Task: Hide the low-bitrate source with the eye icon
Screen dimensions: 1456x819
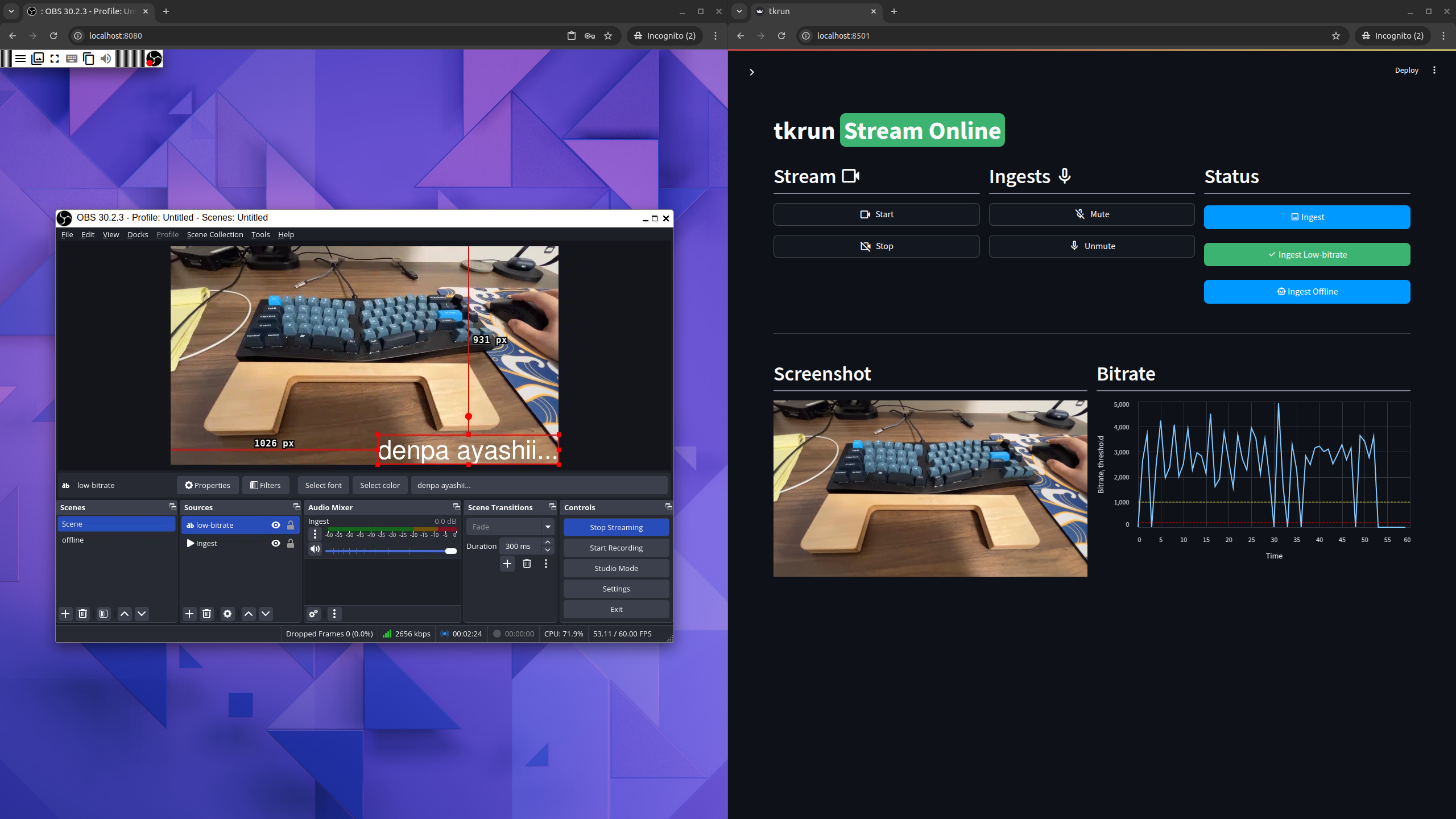Action: tap(276, 525)
